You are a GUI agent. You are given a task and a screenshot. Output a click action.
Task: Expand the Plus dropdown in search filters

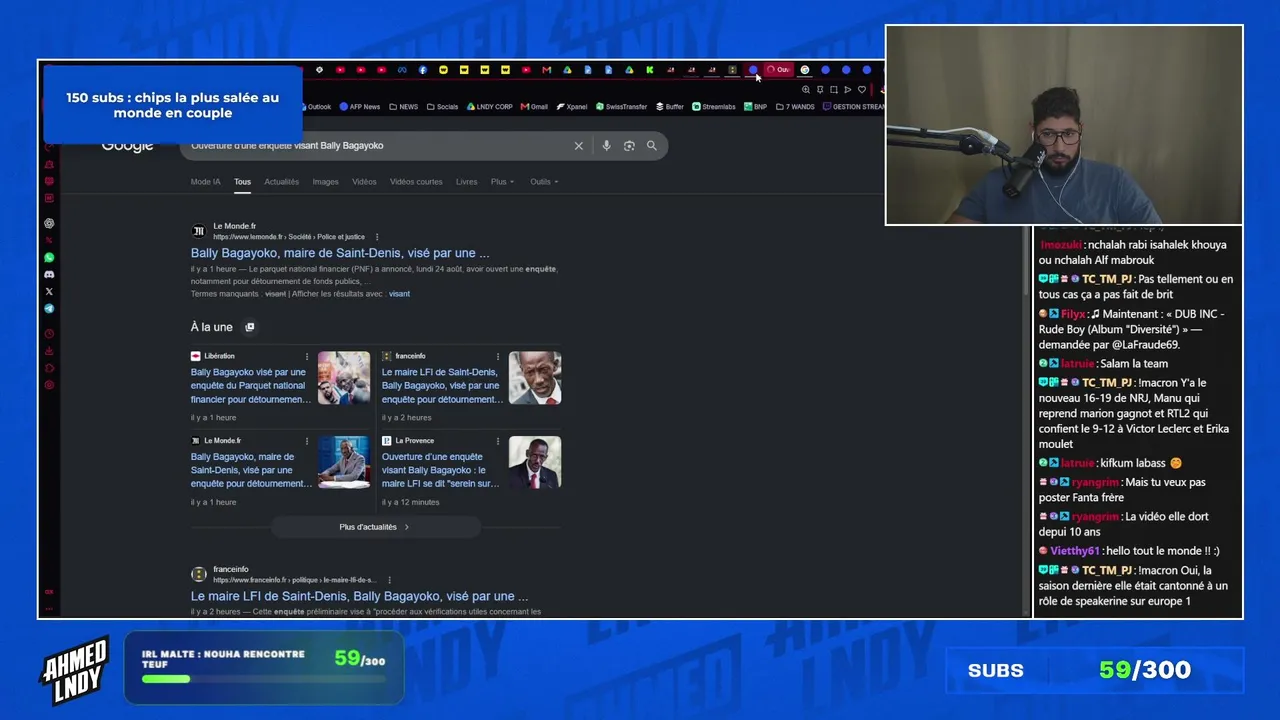tap(502, 182)
